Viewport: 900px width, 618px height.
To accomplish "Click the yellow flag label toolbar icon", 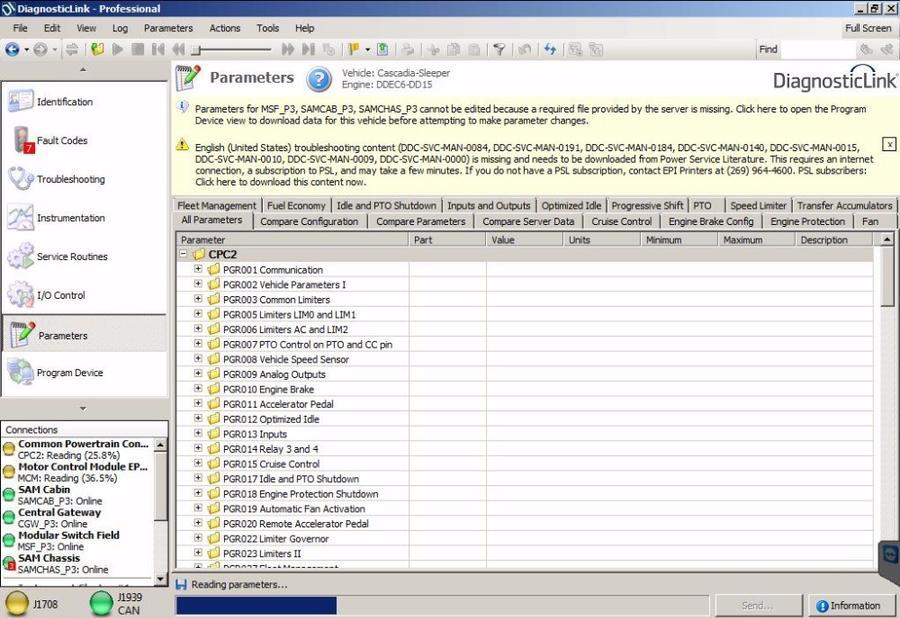I will point(354,50).
